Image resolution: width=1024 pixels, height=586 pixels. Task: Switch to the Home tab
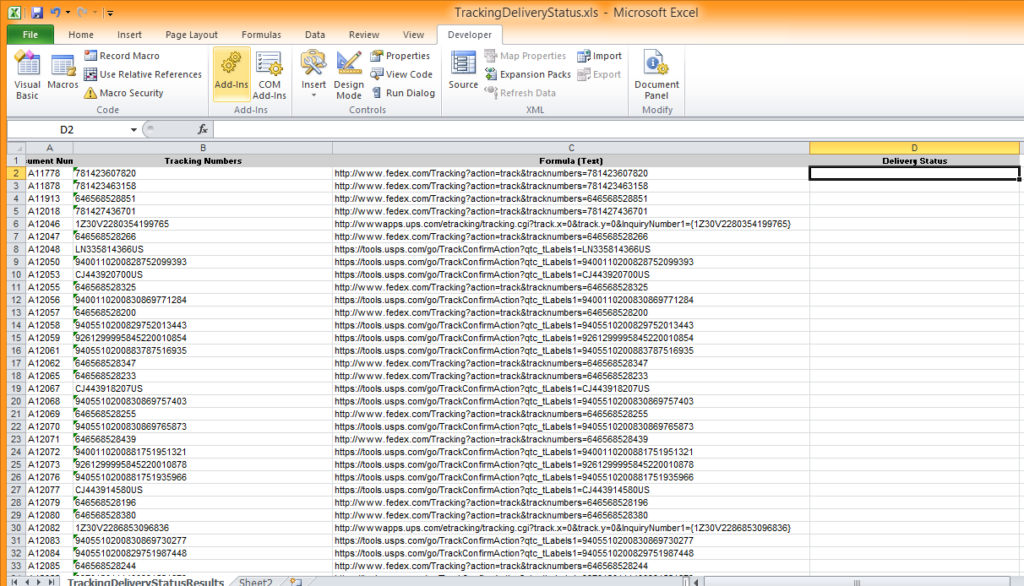click(x=81, y=35)
